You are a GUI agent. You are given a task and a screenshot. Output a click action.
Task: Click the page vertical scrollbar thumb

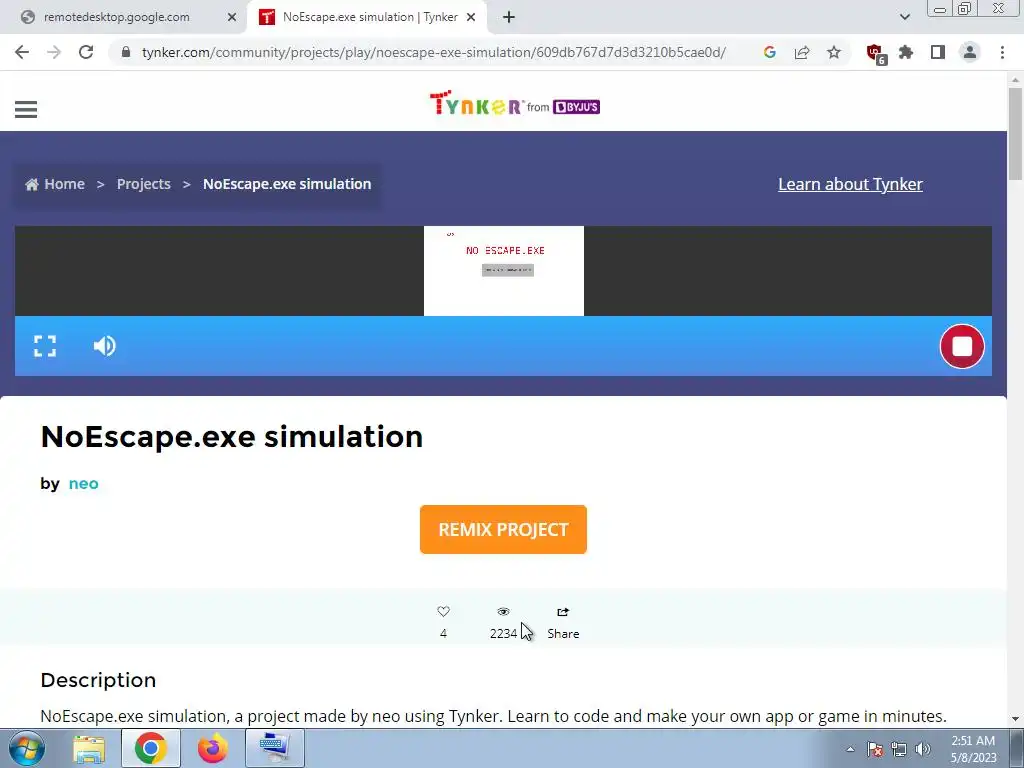click(x=1015, y=134)
